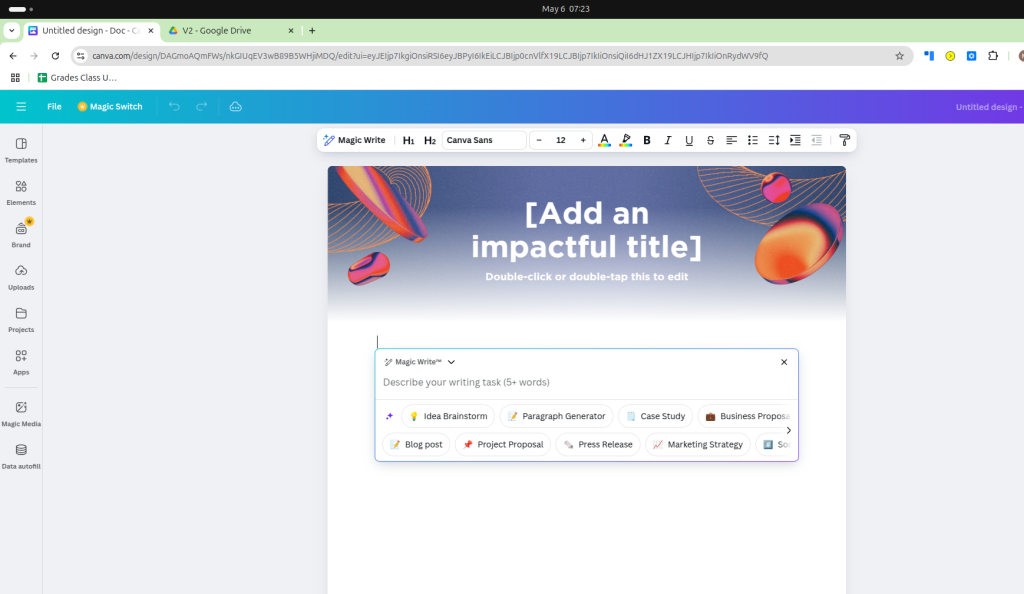The height and width of the screenshot is (594, 1024).
Task: Show more suggestions with right chevron
Action: pyautogui.click(x=788, y=430)
